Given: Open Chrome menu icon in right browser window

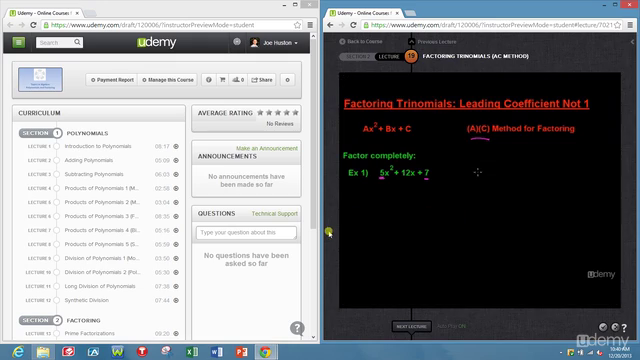Looking at the screenshot, I should coord(630,25).
